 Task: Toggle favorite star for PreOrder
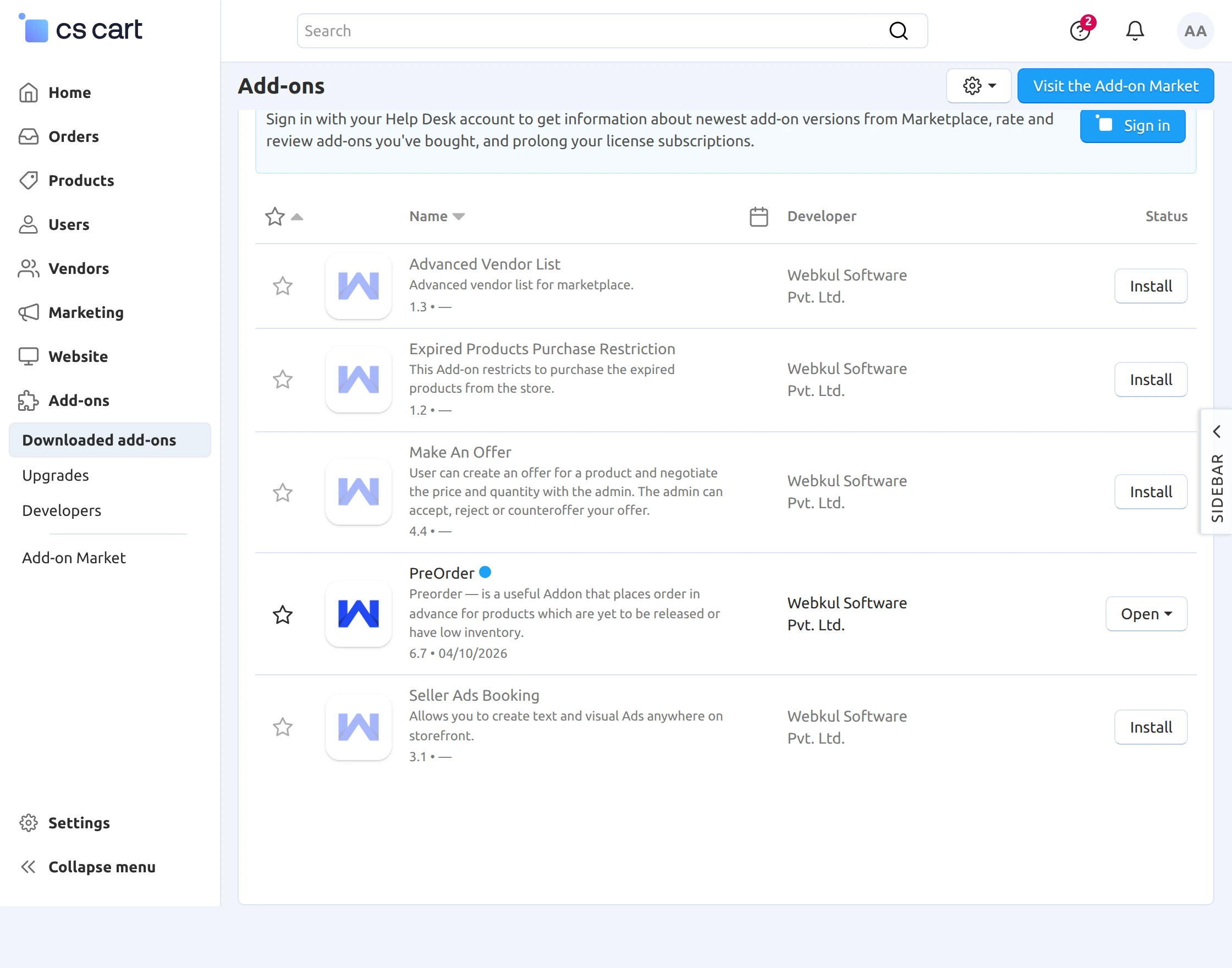282,614
